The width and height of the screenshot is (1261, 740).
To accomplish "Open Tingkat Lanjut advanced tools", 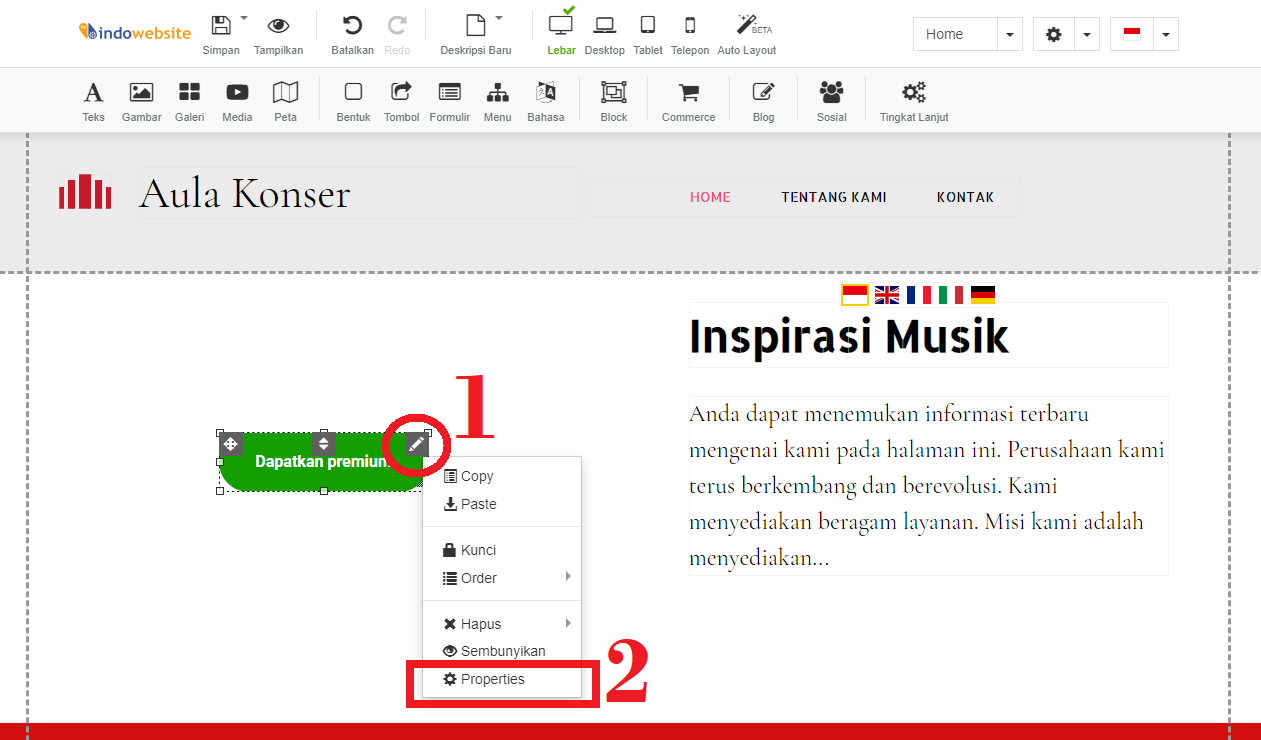I will click(914, 103).
